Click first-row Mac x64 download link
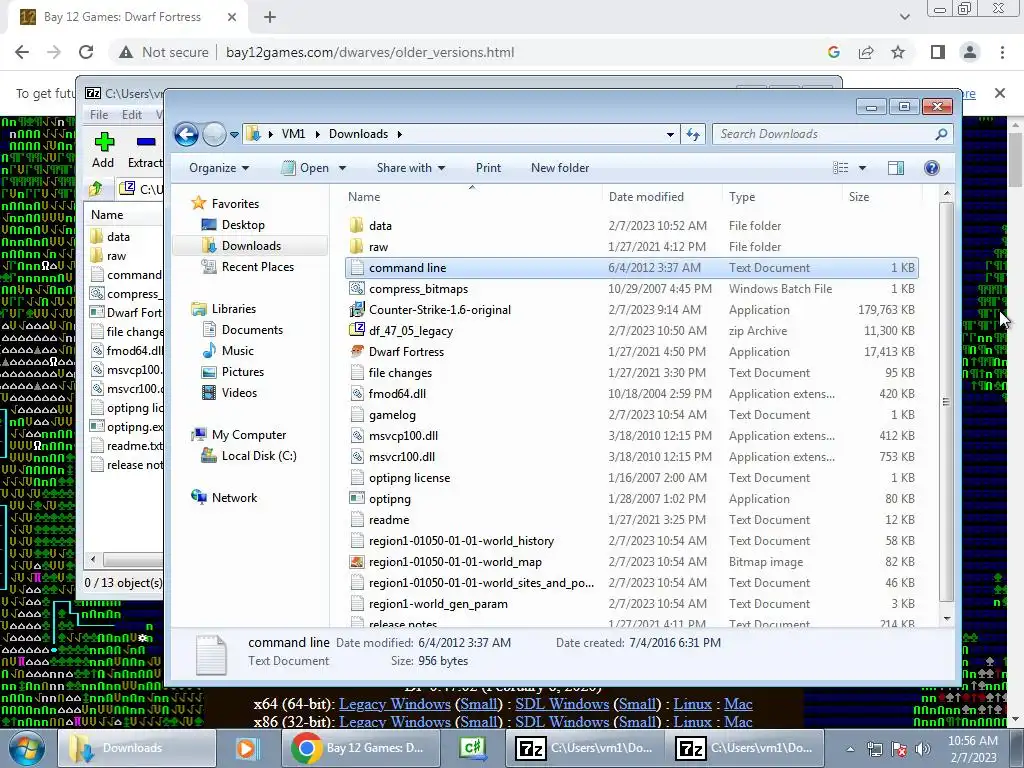 (x=738, y=704)
